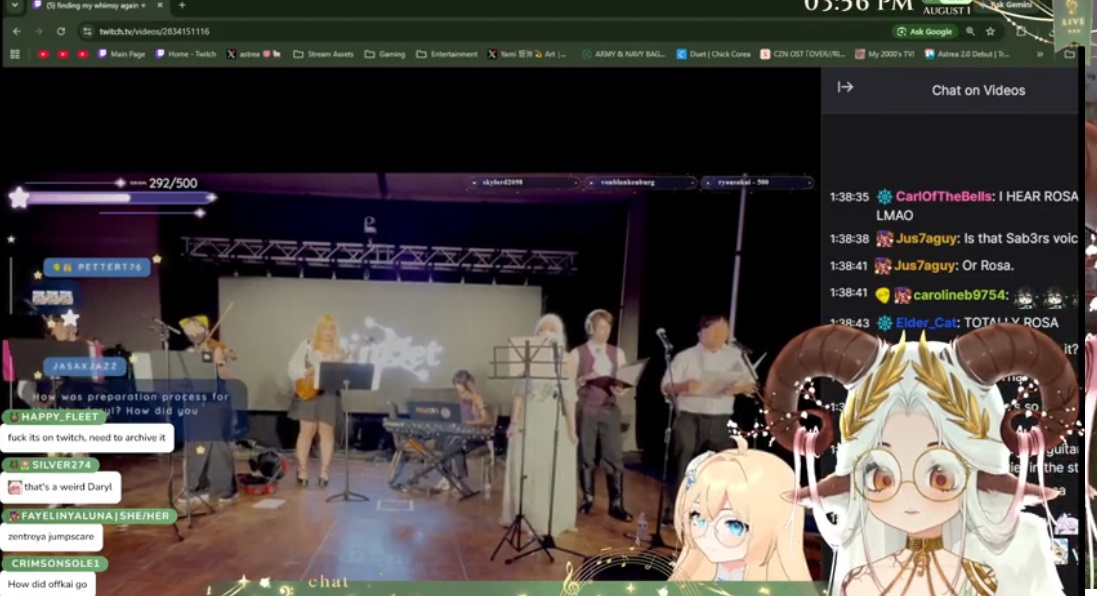The height and width of the screenshot is (596, 1097).
Task: Click the 'that's a weird Daryl' bubble
Action: point(61,487)
